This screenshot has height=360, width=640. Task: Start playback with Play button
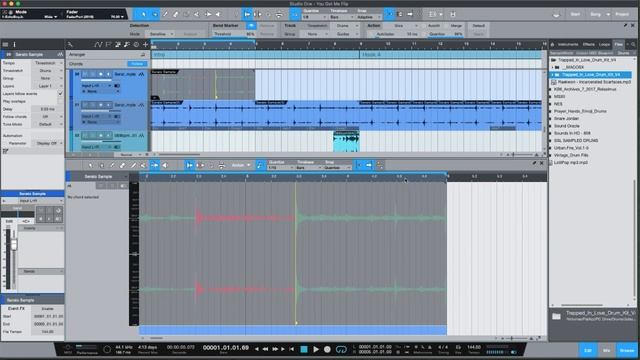tap(316, 349)
